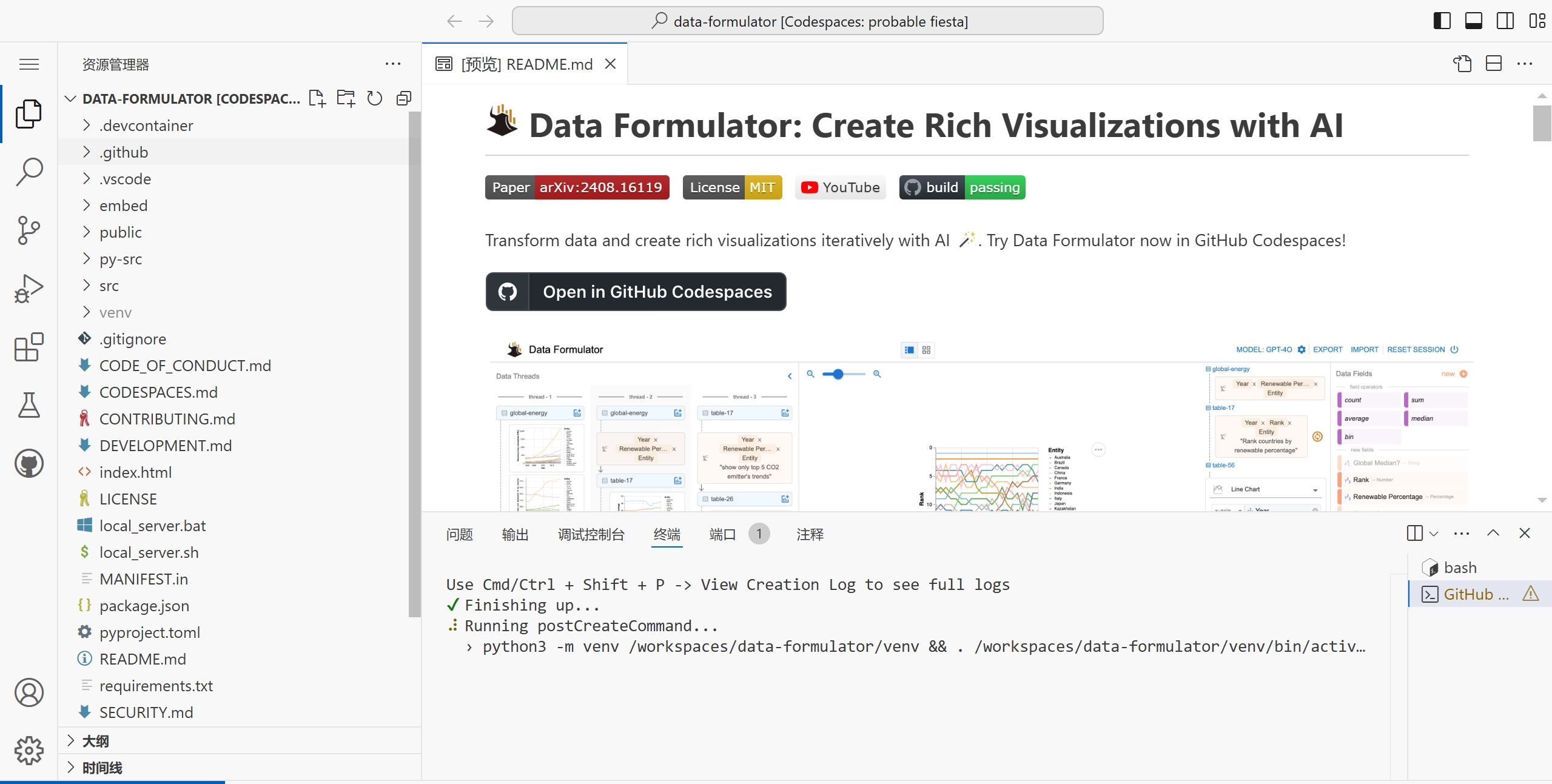The height and width of the screenshot is (784, 1552).
Task: Switch to the 注释 comments tab
Action: coord(810,534)
